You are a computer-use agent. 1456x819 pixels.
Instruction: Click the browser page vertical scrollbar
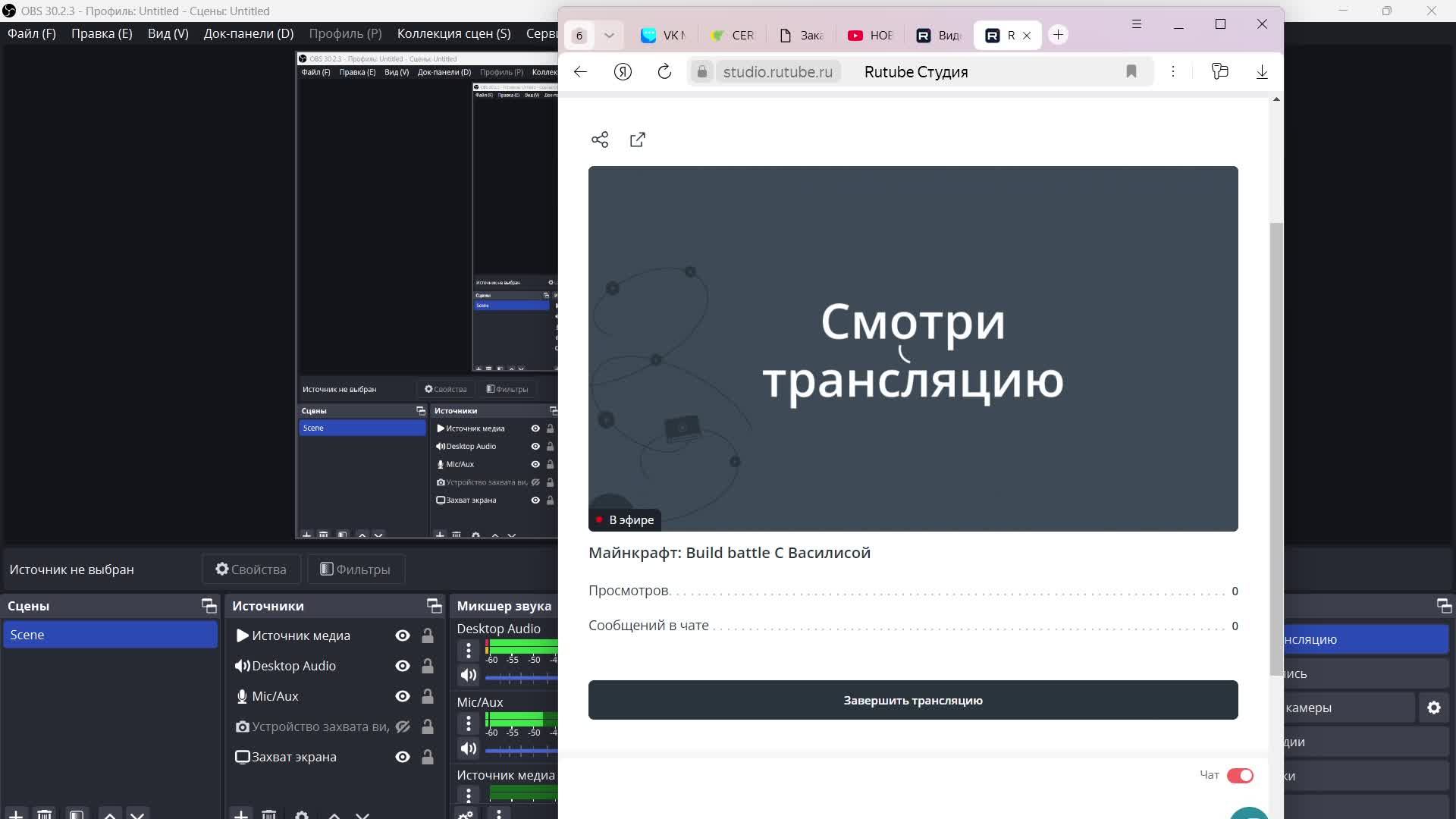1276,449
